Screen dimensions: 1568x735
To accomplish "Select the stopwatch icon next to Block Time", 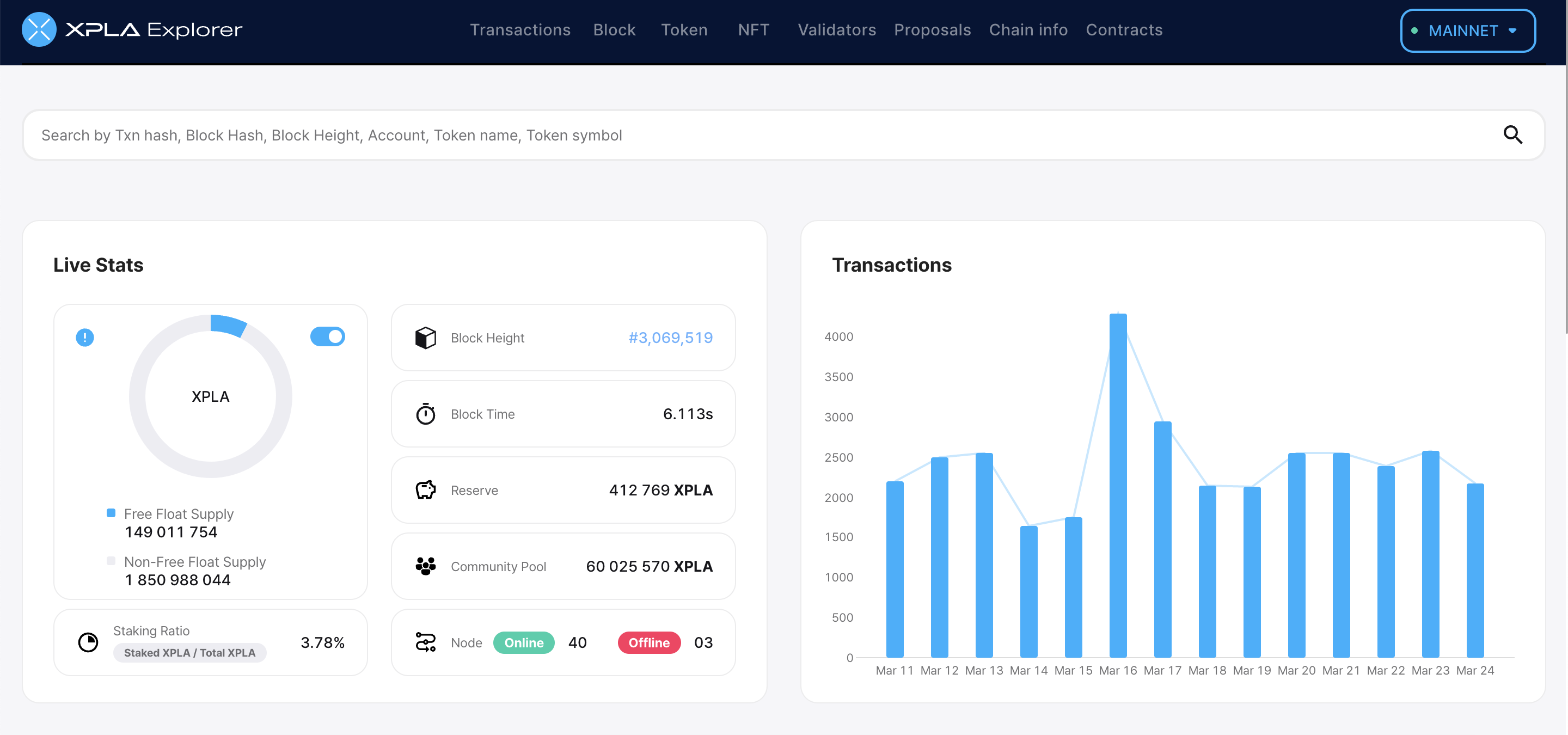I will click(426, 414).
